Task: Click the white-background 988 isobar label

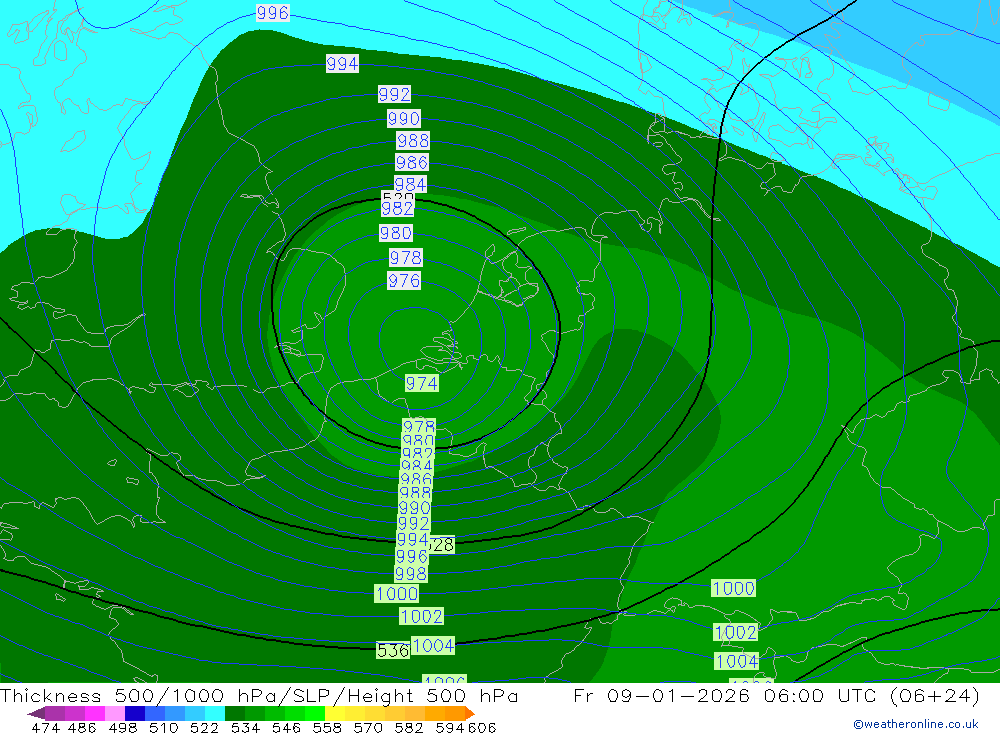Action: 413,140
